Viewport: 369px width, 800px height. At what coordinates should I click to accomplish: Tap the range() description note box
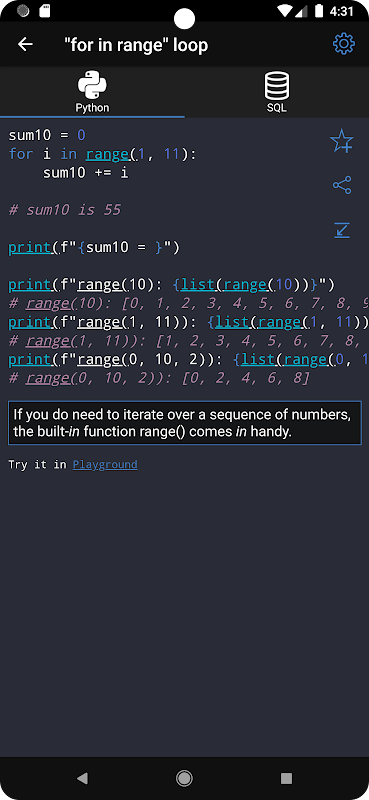pyautogui.click(x=184, y=423)
